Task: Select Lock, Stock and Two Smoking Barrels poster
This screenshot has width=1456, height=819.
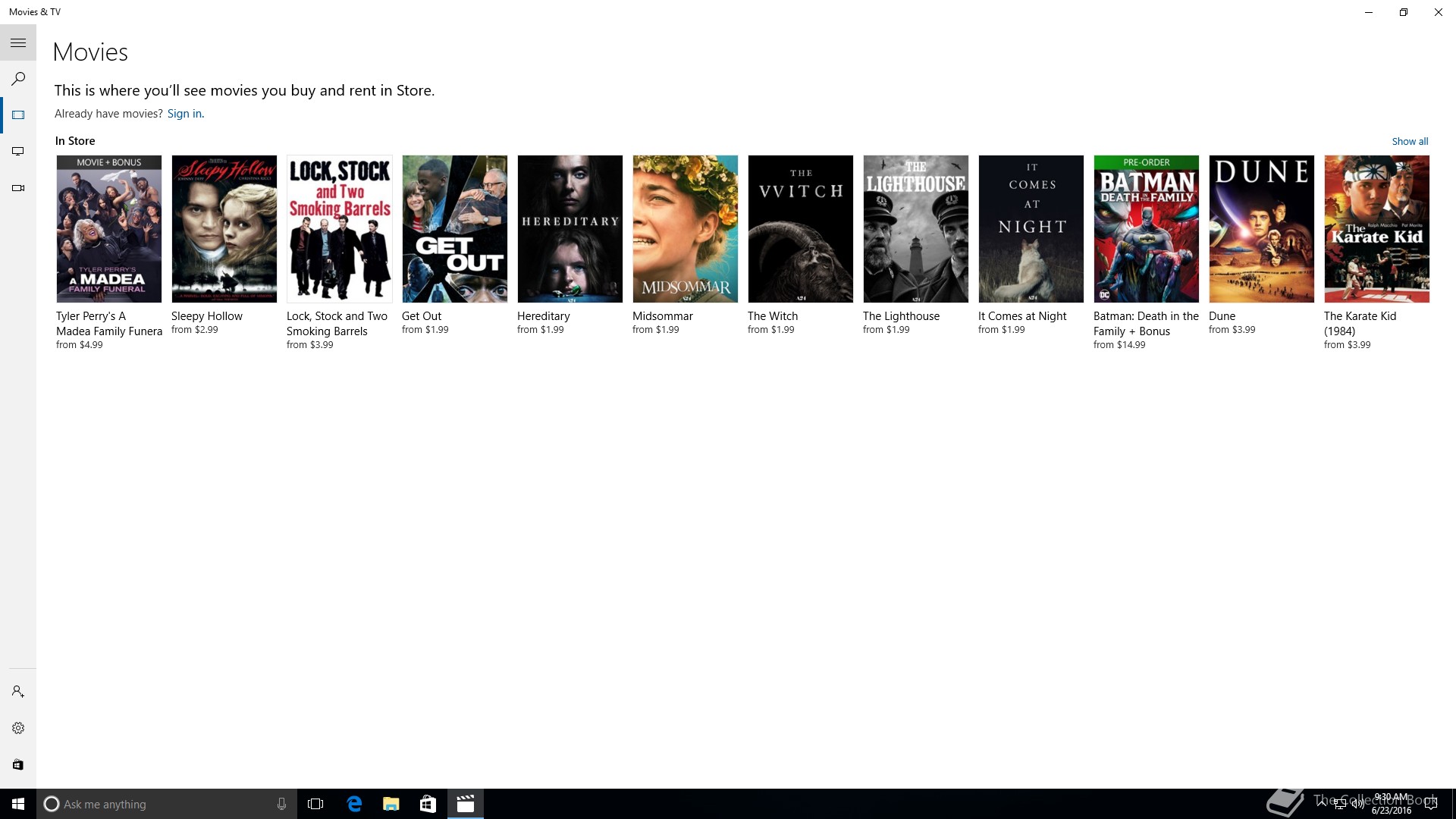Action: (x=340, y=229)
